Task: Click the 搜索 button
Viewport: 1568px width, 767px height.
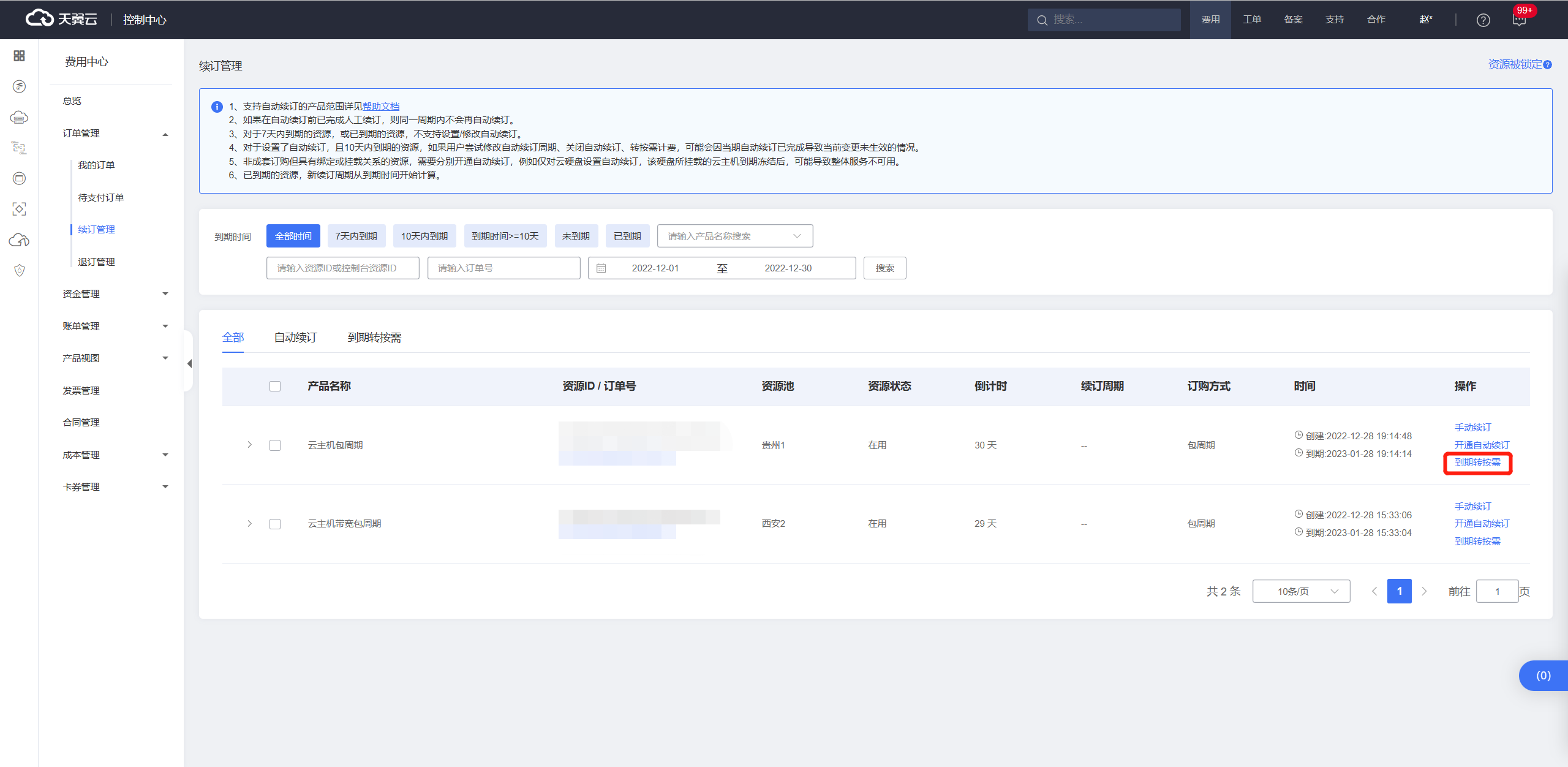Action: 884,268
